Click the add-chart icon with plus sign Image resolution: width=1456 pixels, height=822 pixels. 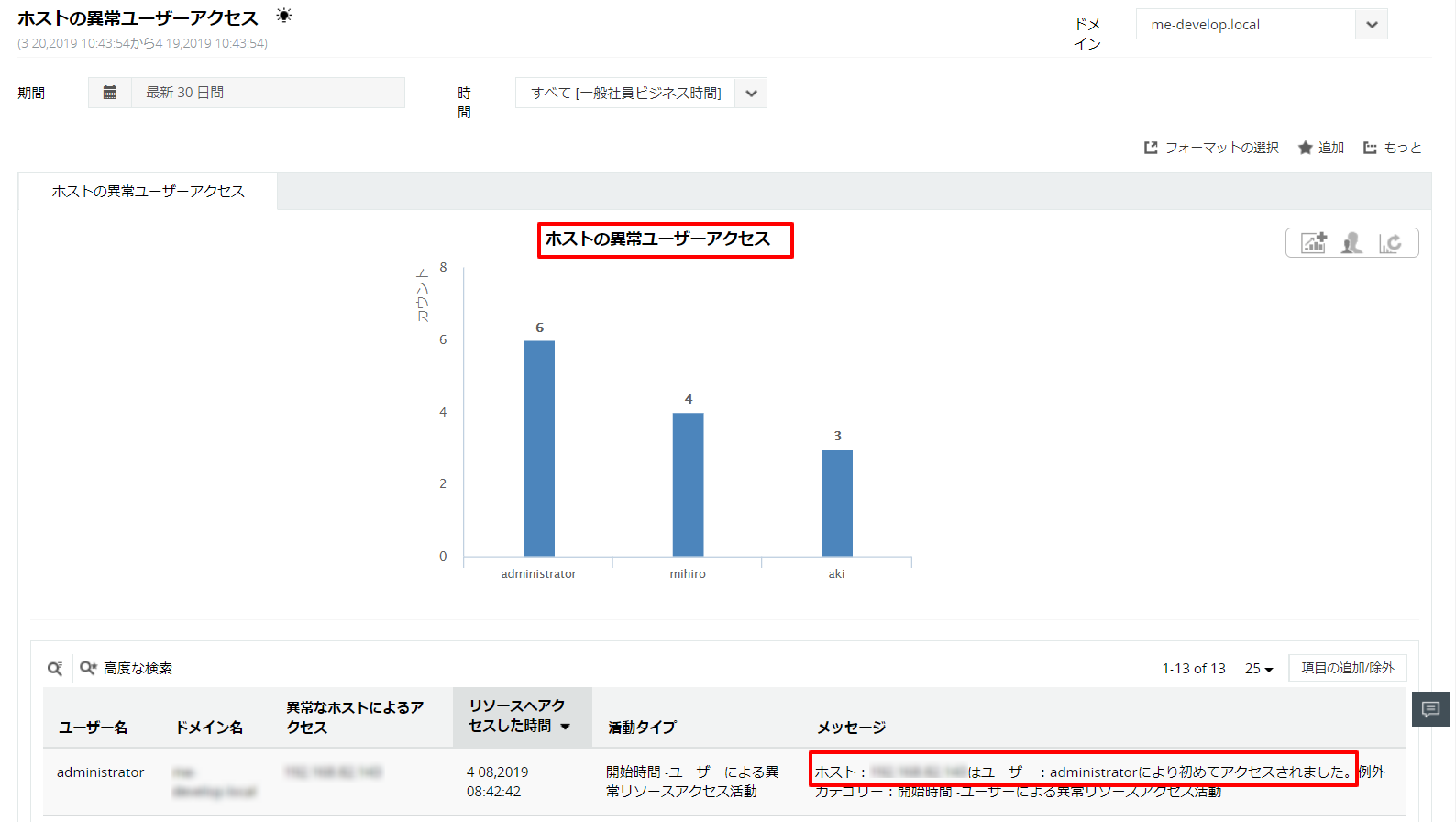(1314, 243)
